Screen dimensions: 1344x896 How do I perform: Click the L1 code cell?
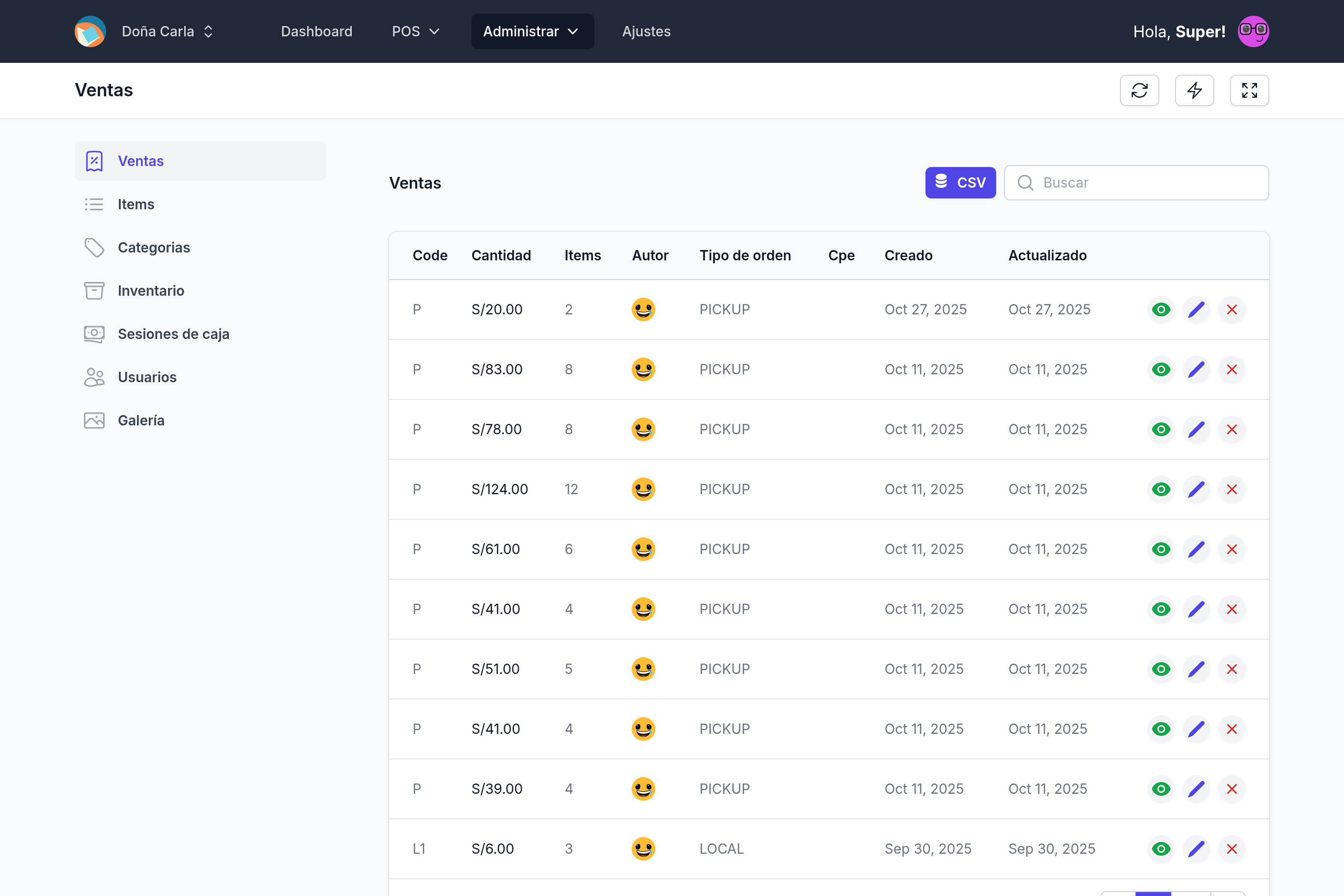419,849
